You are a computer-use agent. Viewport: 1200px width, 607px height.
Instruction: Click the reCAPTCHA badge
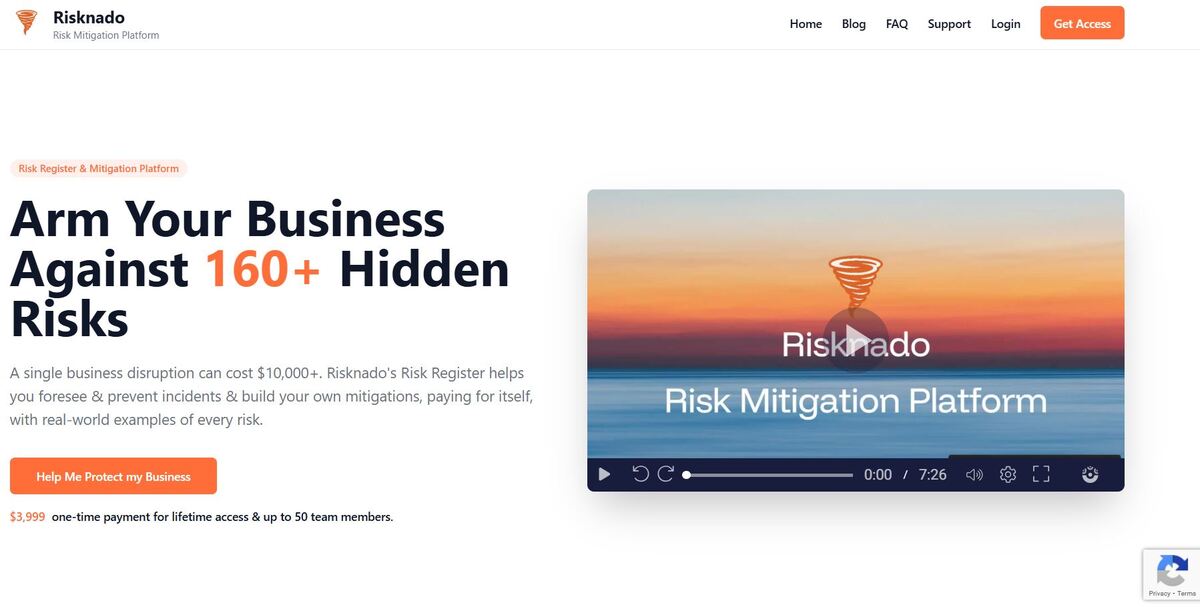1171,575
